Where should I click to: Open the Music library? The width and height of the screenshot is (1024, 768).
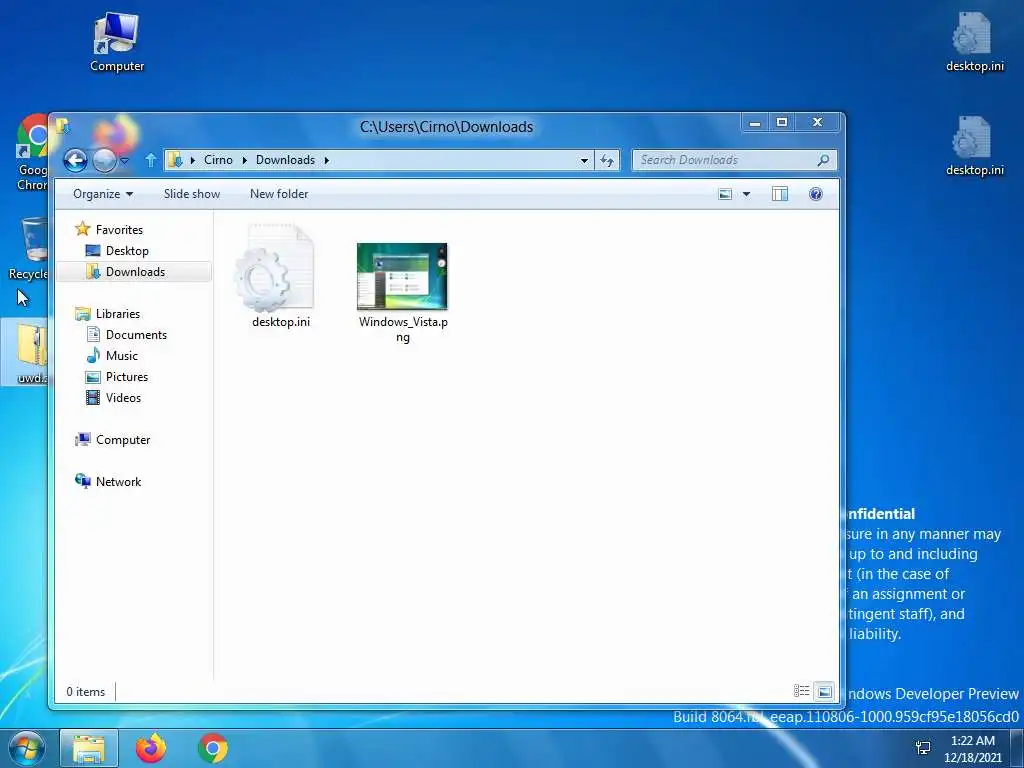[x=121, y=356]
